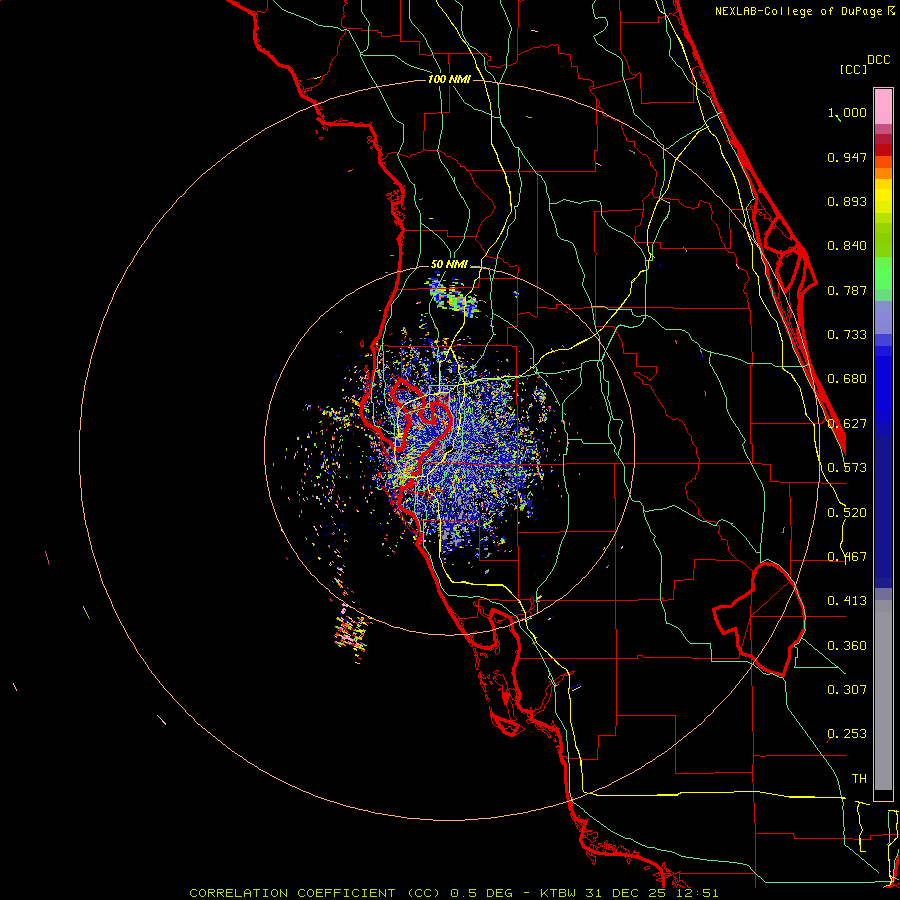Click the KTBW station identifier in caption
This screenshot has width=900, height=900.
[x=560, y=893]
